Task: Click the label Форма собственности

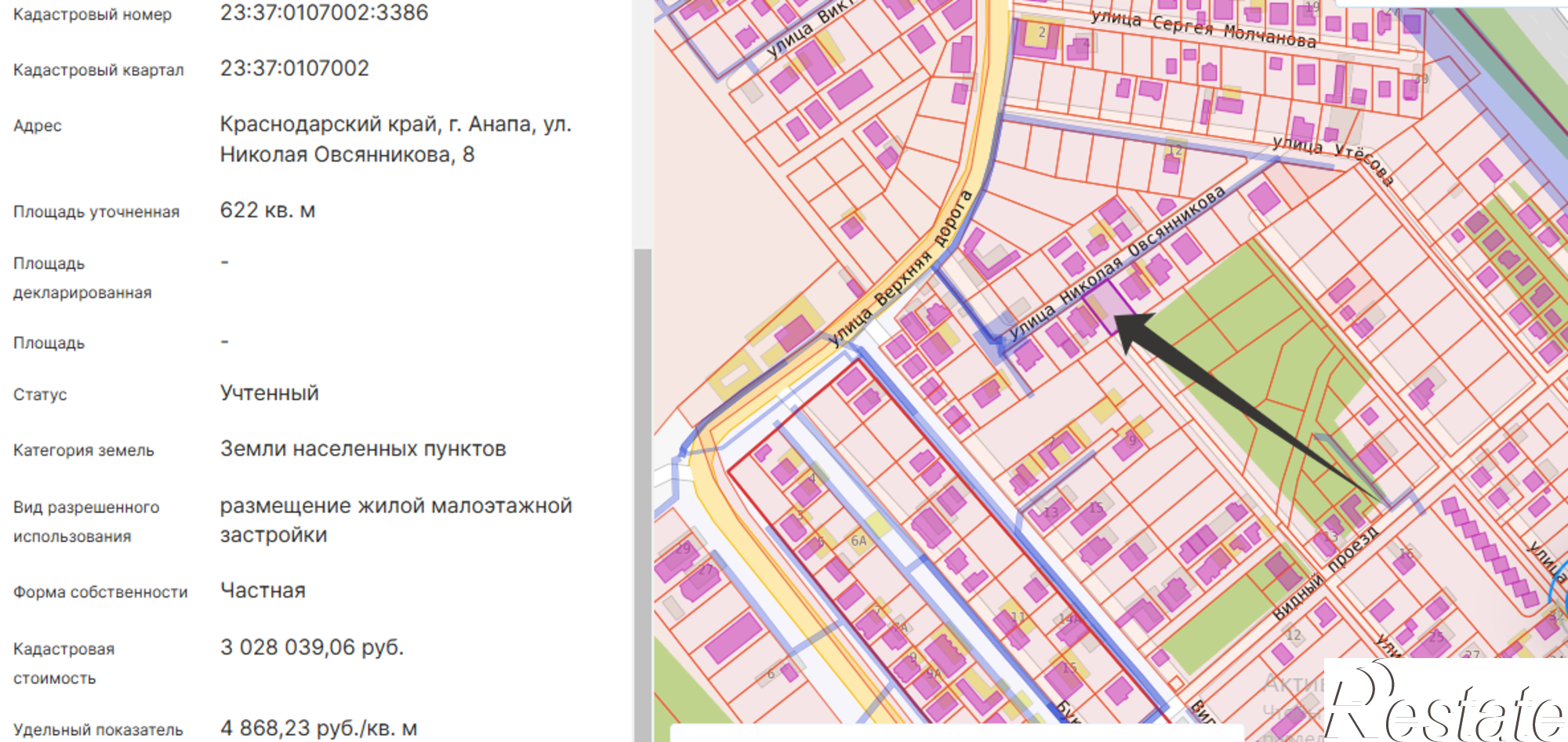Action: 100,592
